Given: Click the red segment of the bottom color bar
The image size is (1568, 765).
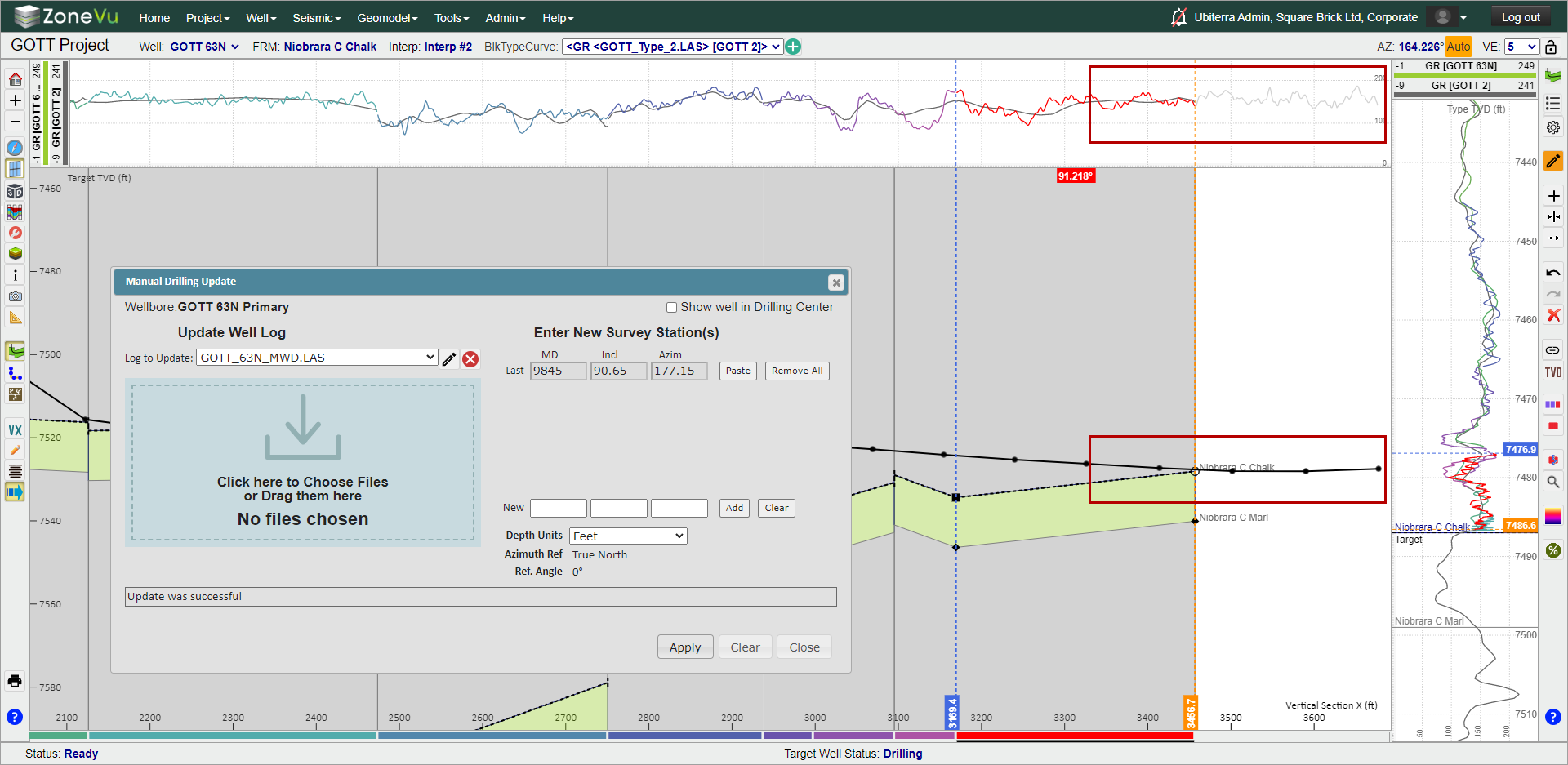Looking at the screenshot, I should click(x=1075, y=736).
